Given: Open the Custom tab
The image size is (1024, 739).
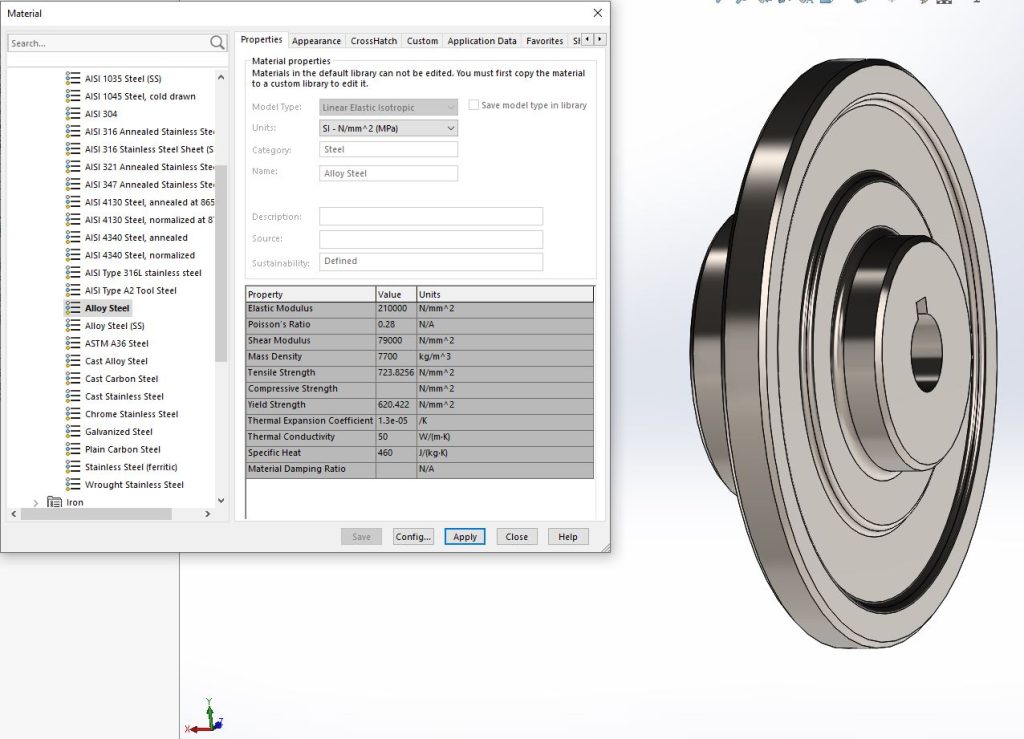Looking at the screenshot, I should click(x=422, y=40).
